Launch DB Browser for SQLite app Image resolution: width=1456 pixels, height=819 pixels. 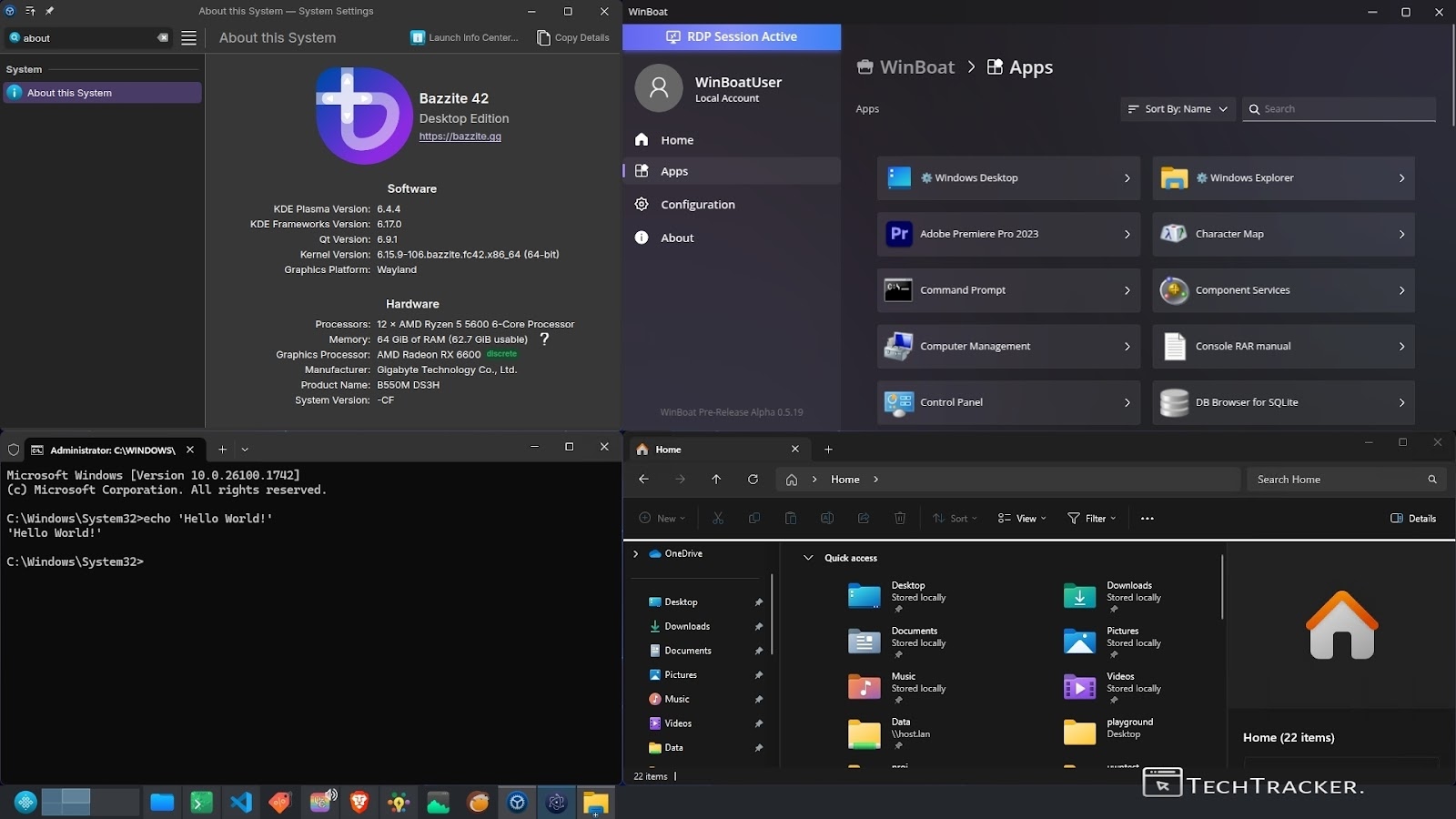[1282, 402]
